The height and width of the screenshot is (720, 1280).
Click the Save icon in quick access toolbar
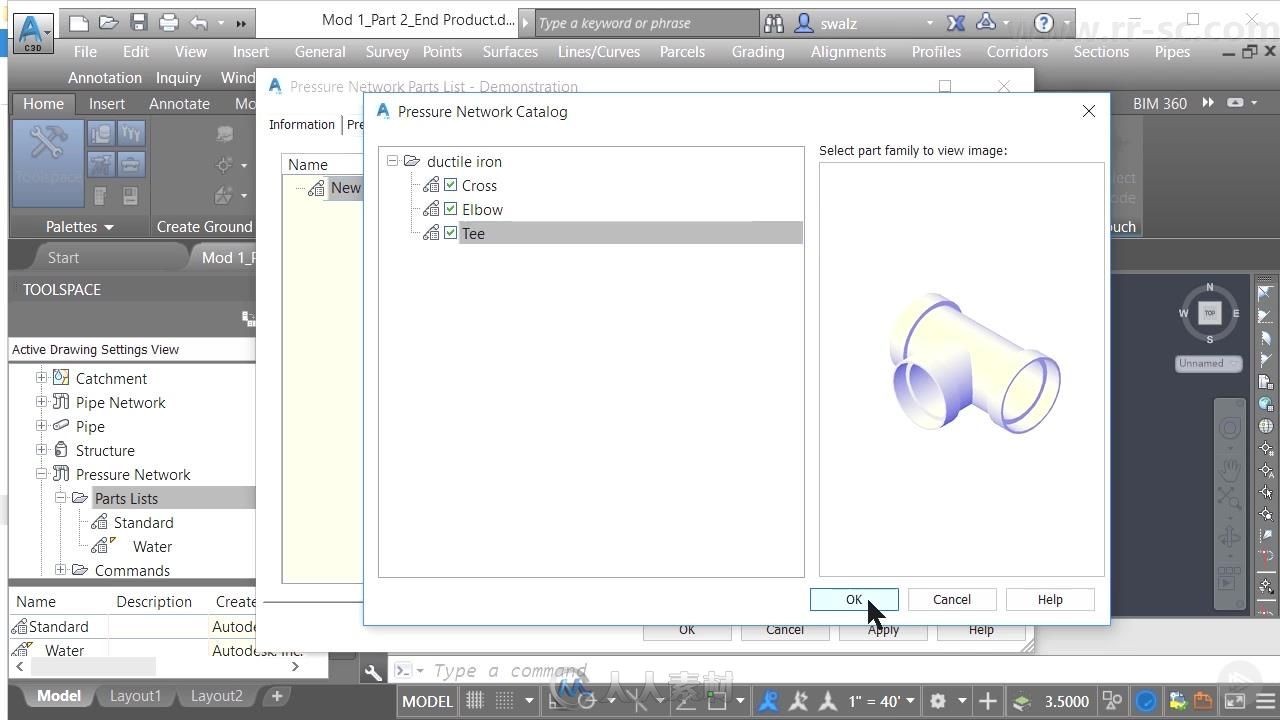click(139, 22)
